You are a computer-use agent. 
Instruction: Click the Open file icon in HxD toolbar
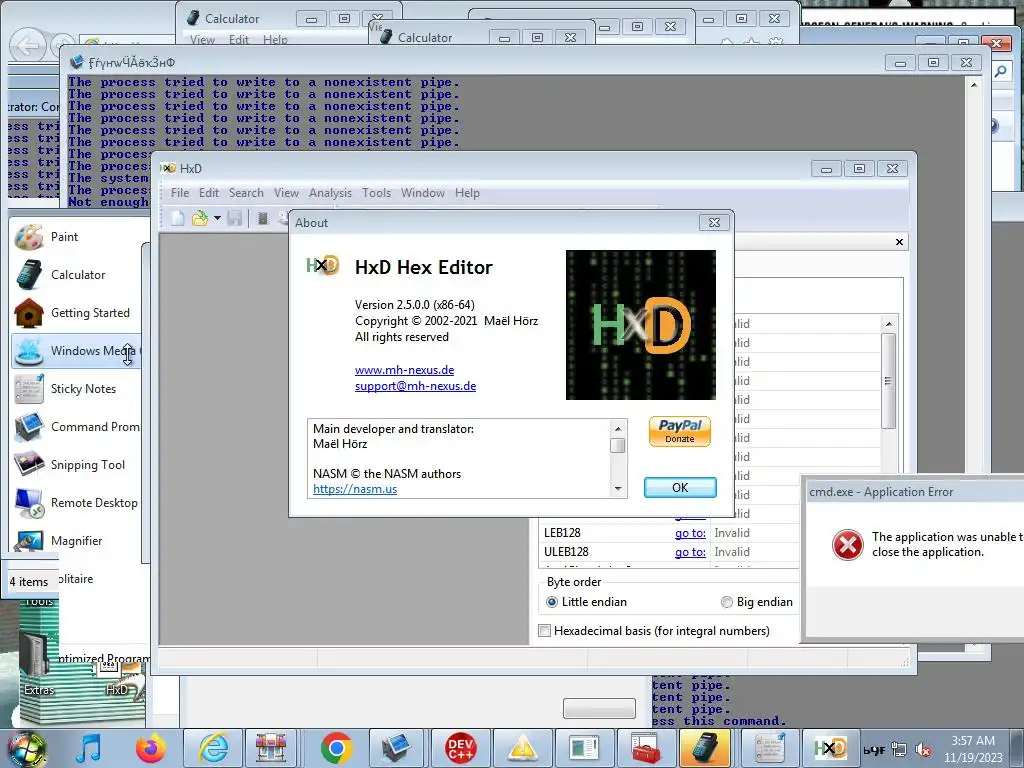click(200, 218)
